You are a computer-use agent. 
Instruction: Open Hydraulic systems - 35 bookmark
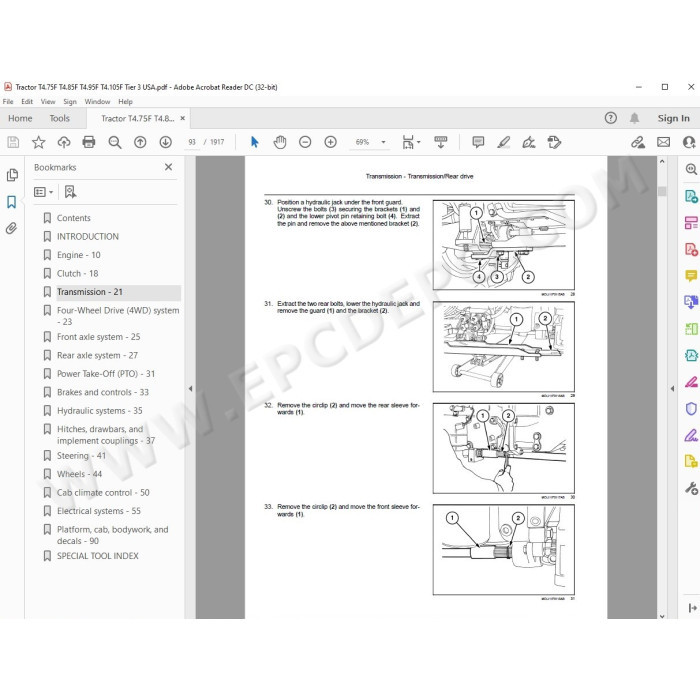point(100,411)
